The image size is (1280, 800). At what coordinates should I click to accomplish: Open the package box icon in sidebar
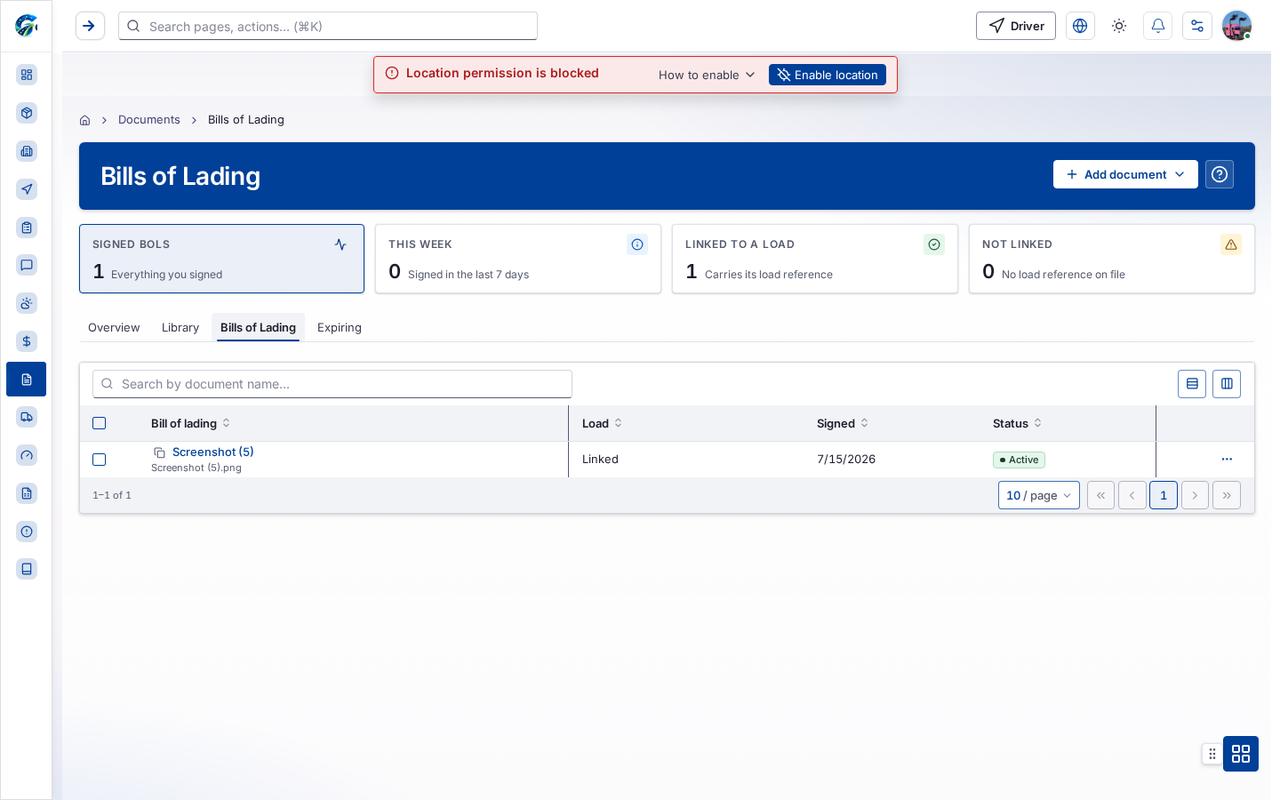(27, 113)
